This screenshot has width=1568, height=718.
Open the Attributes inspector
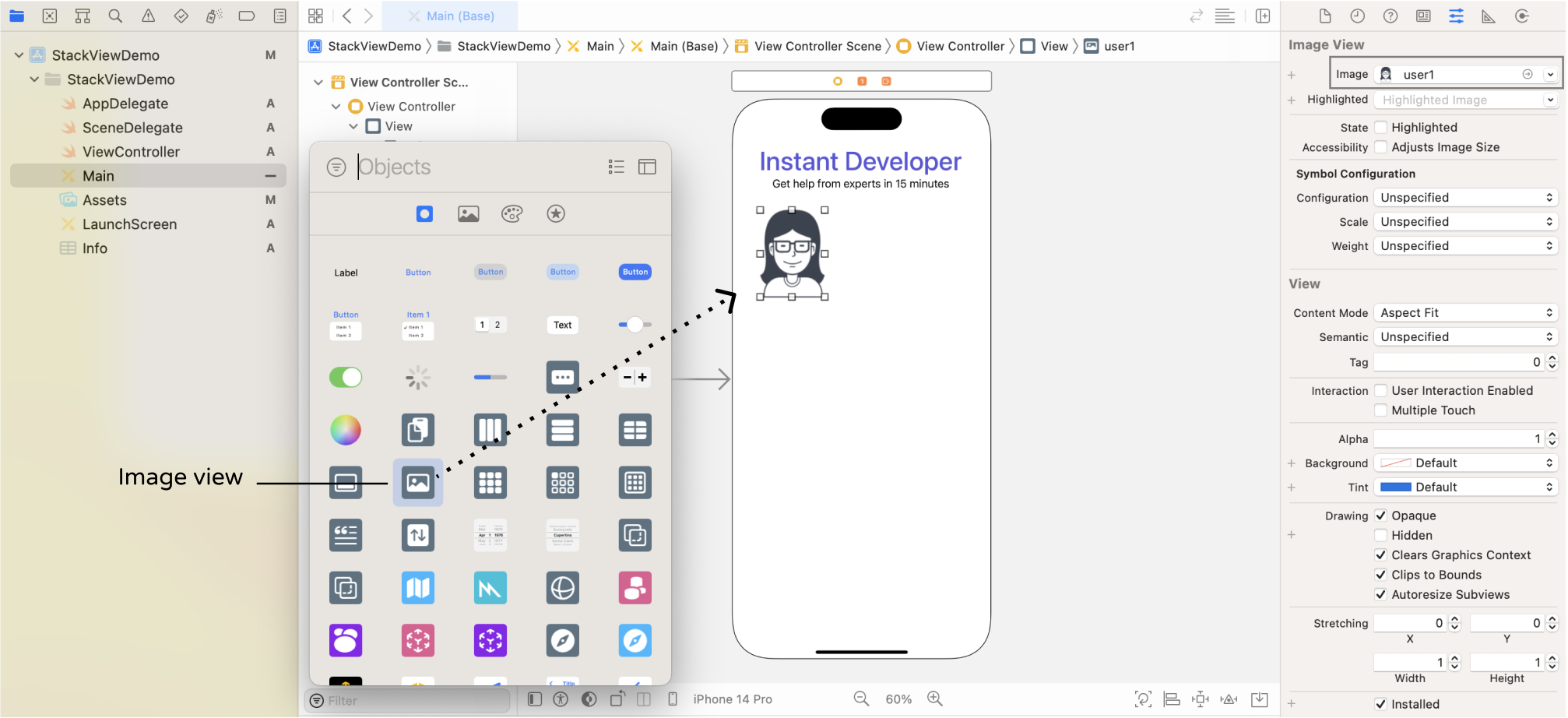[x=1456, y=16]
